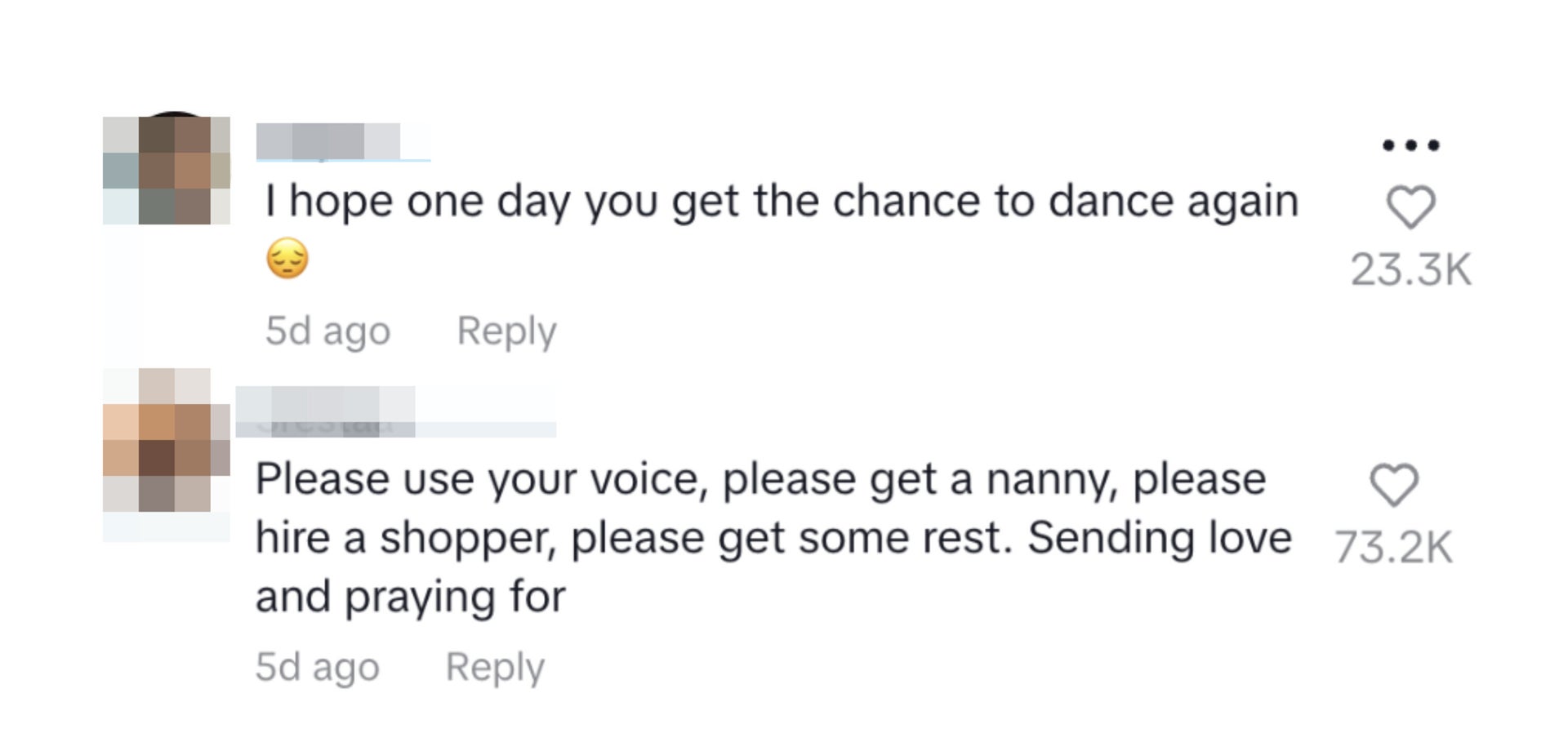Reply to the "dance again" comment
Screen dimensions: 1568x742
(x=506, y=331)
